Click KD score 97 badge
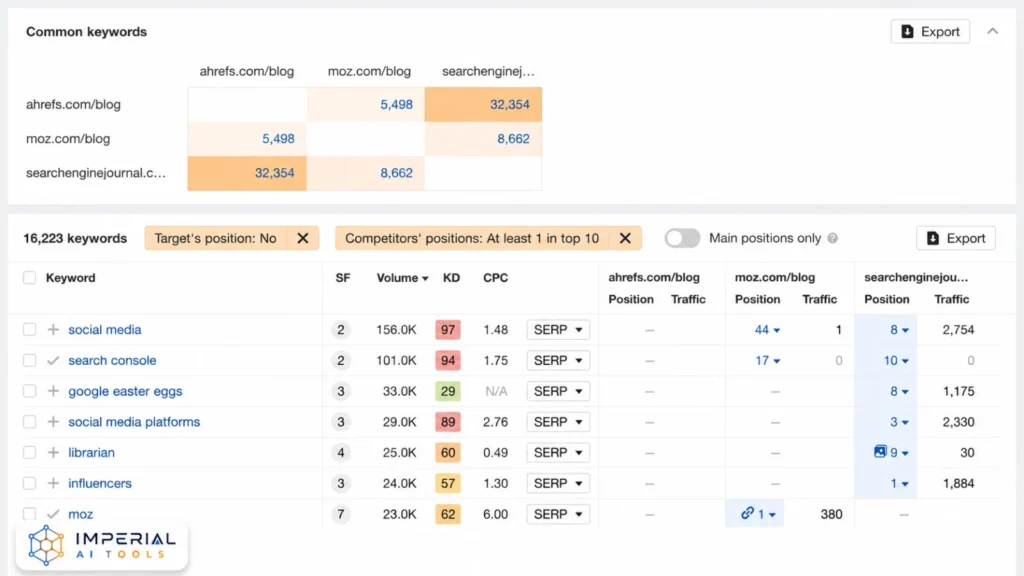The image size is (1024, 576). point(447,330)
